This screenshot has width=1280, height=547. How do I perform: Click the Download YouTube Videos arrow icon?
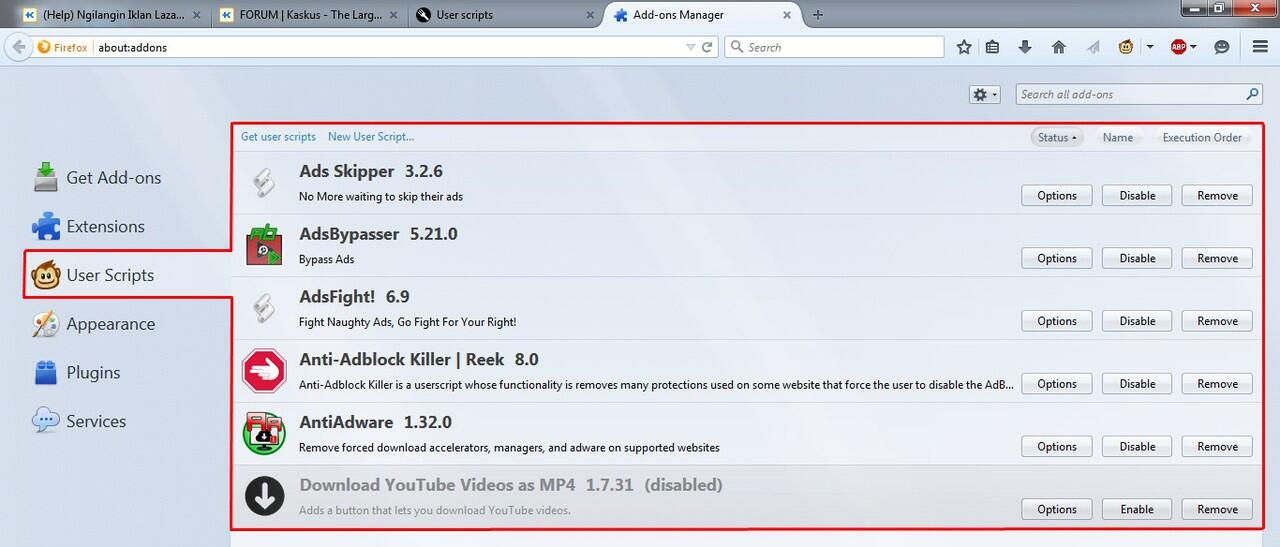[x=265, y=496]
